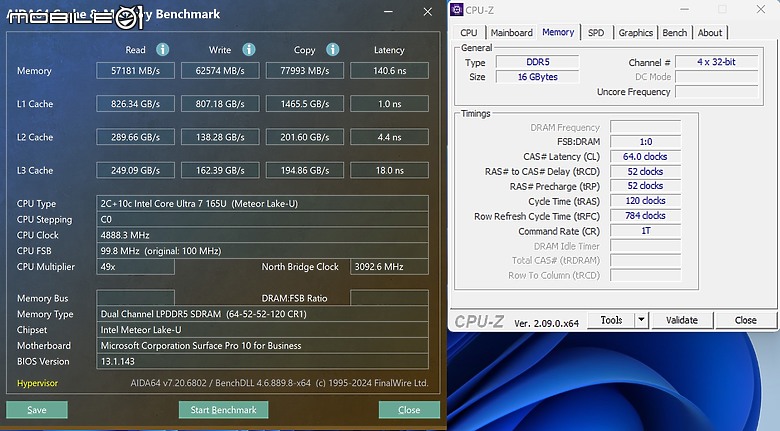Click the Memory Type Dual Channel LPDDR5 row
Image resolution: width=780 pixels, height=431 pixels.
point(262,314)
